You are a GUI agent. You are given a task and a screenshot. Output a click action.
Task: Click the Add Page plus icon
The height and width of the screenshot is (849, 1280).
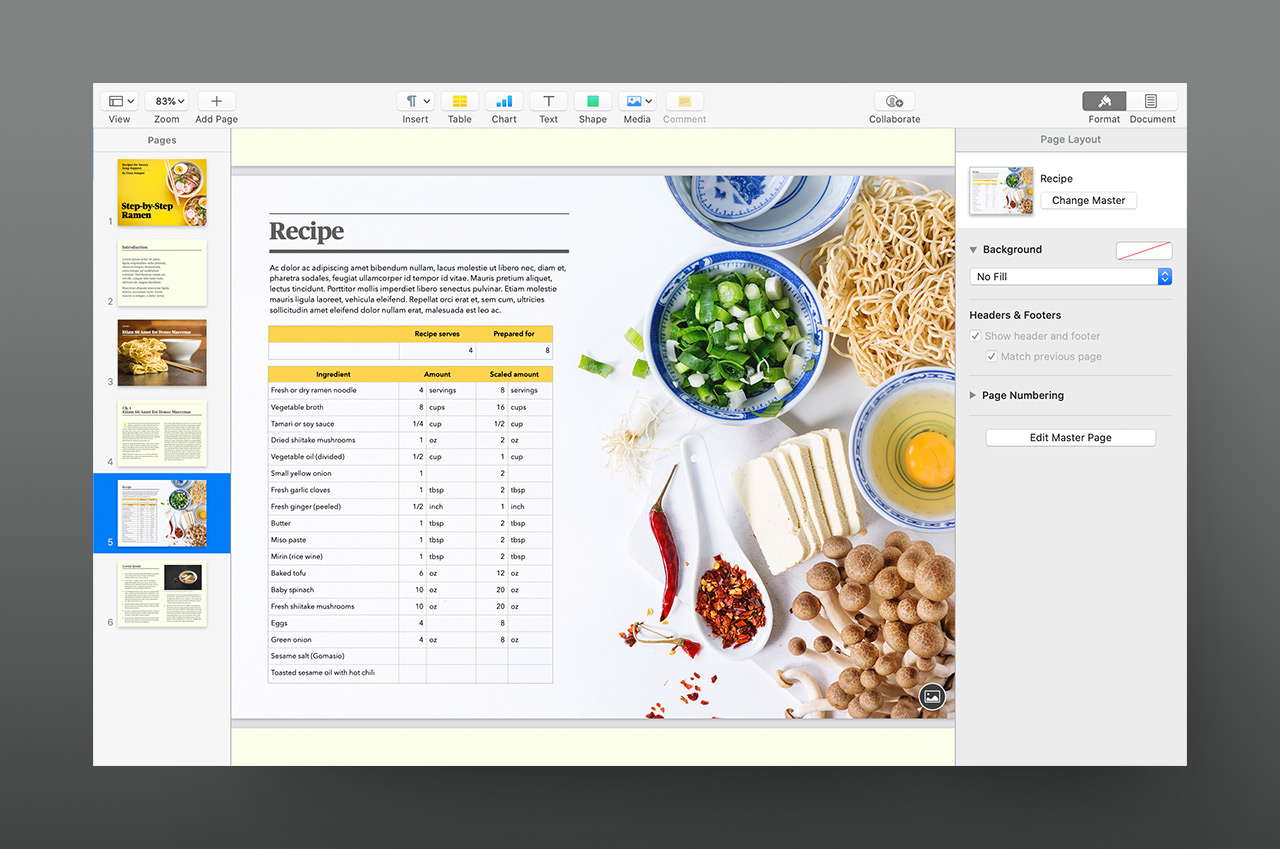pyautogui.click(x=216, y=101)
